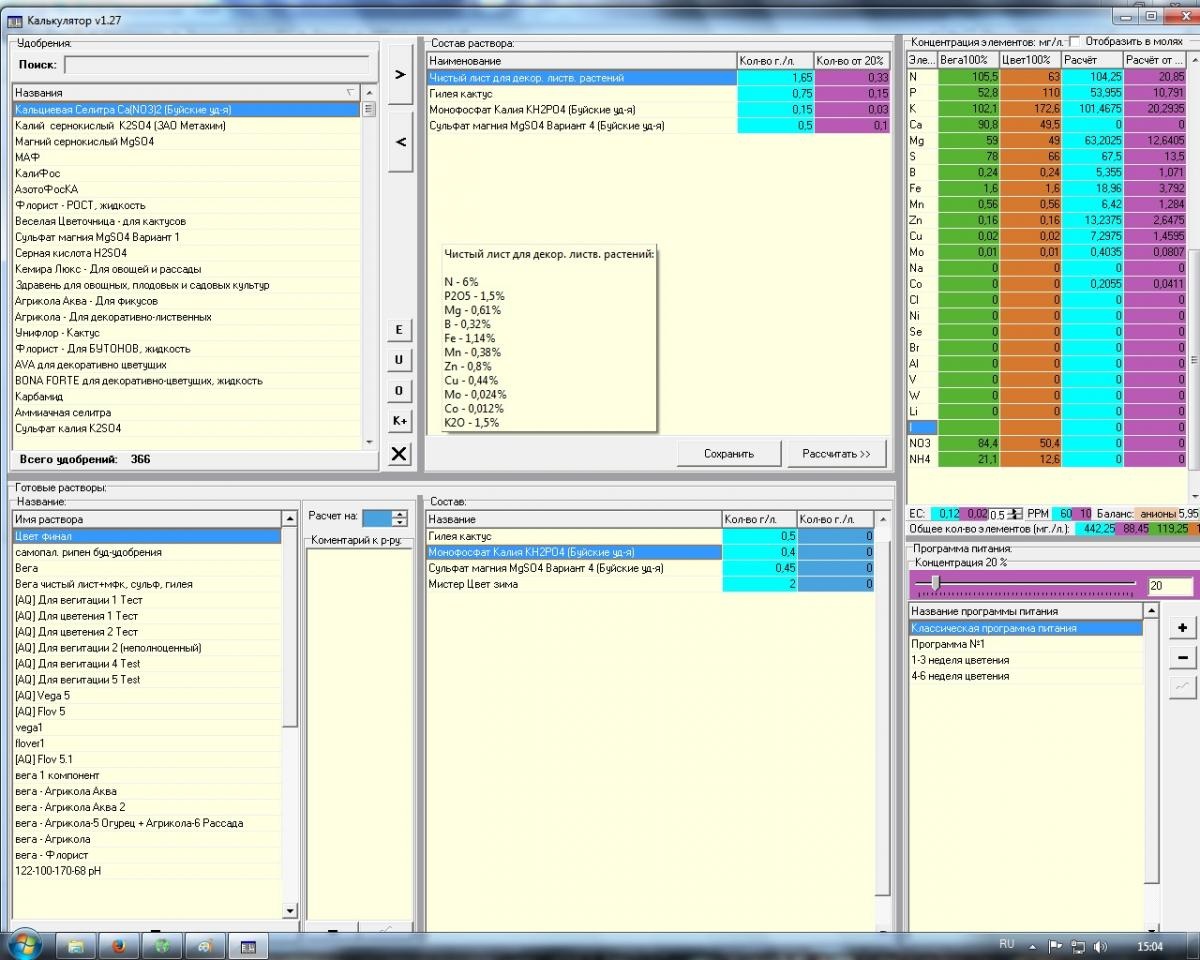Screen dimensions: 1200x960
Task: Click the X delete fertilizer button
Action: click(x=399, y=454)
